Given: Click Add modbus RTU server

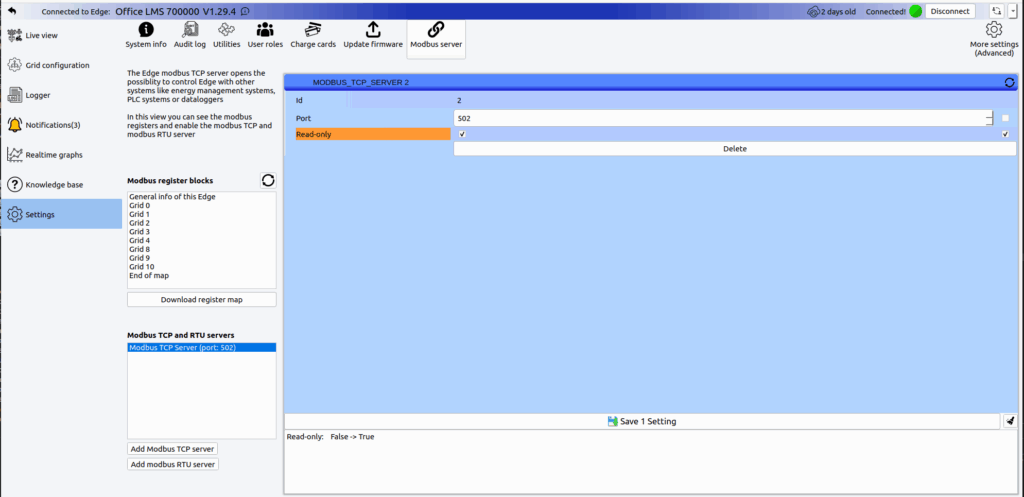Looking at the screenshot, I should click(x=173, y=464).
